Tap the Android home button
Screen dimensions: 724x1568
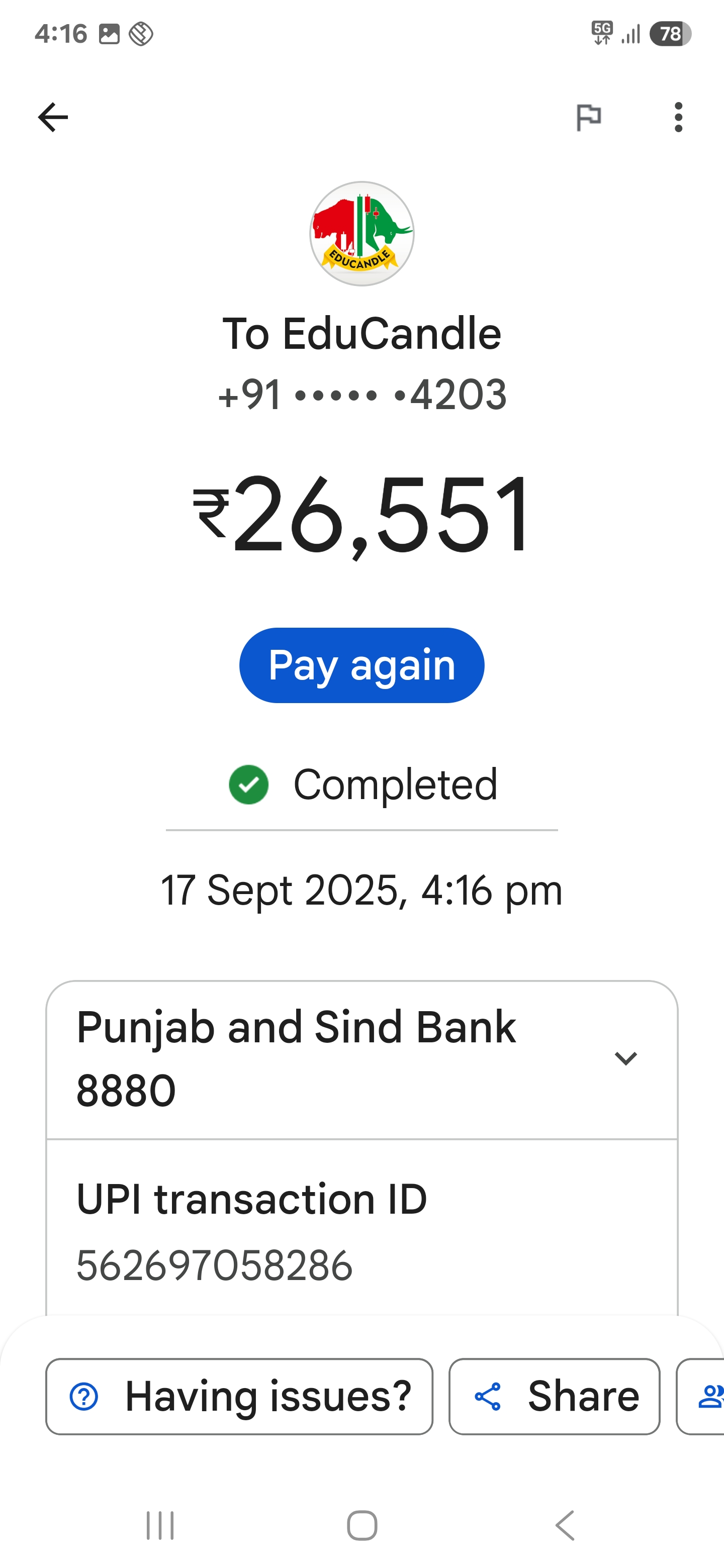(x=361, y=1525)
